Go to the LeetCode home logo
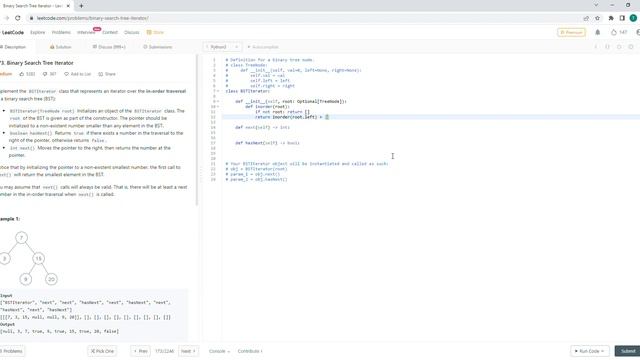This screenshot has width=640, height=360. click(12, 32)
